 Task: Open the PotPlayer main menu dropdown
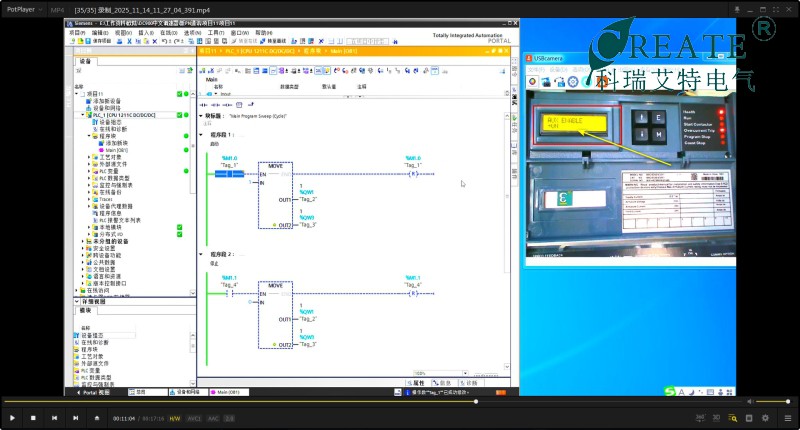point(24,10)
